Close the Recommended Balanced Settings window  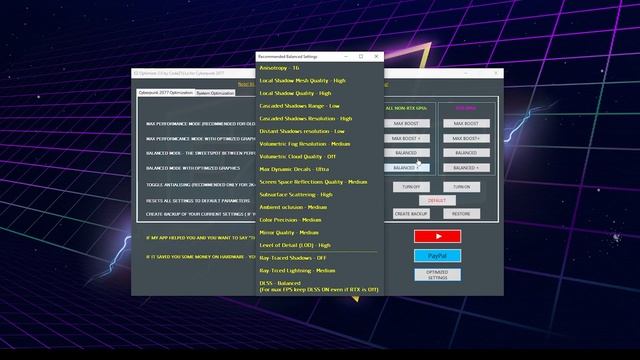click(x=376, y=56)
